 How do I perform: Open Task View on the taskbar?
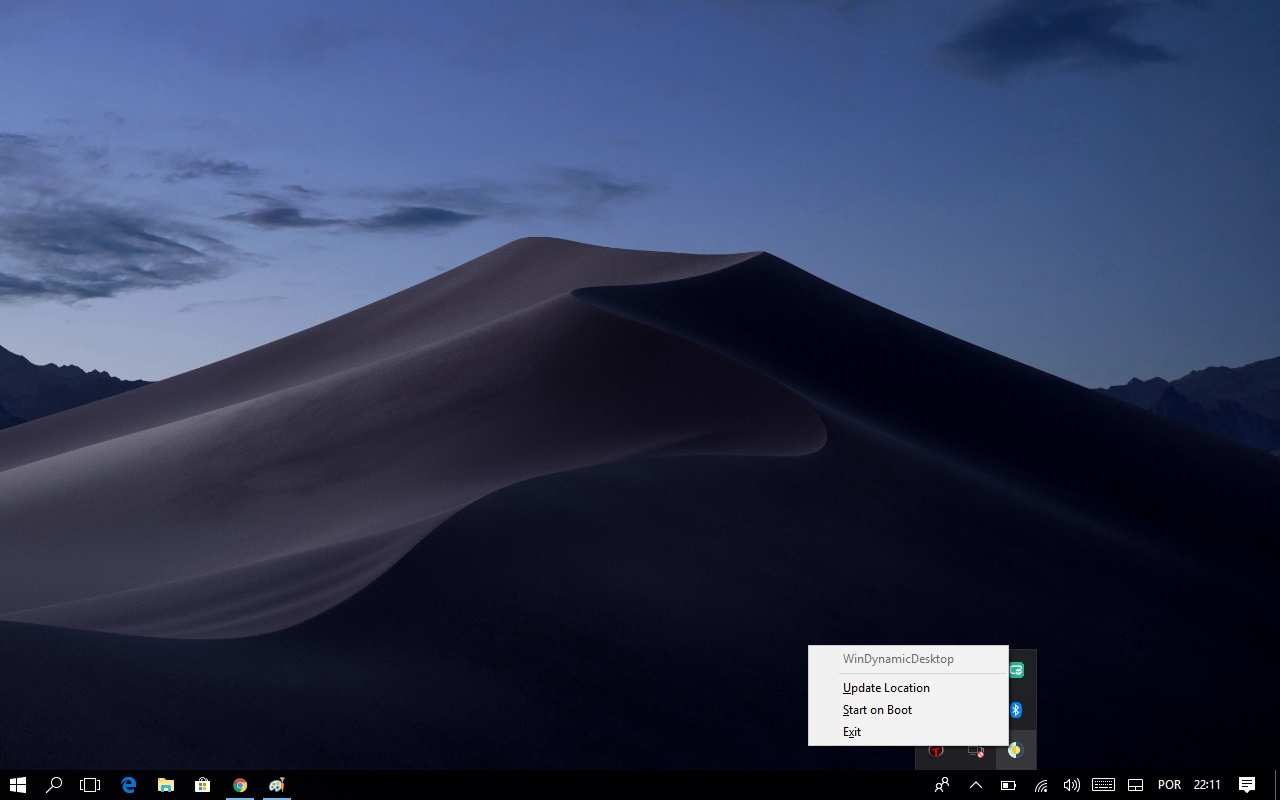click(x=90, y=785)
